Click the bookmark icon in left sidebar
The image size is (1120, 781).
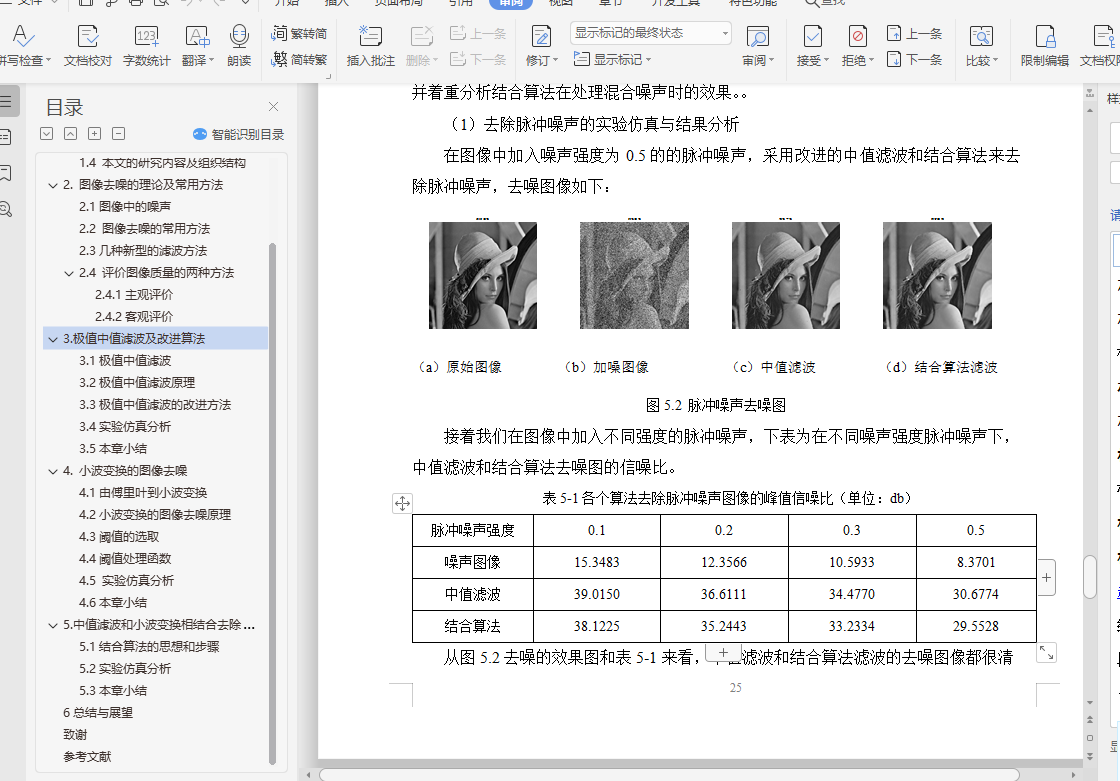click(x=6, y=172)
